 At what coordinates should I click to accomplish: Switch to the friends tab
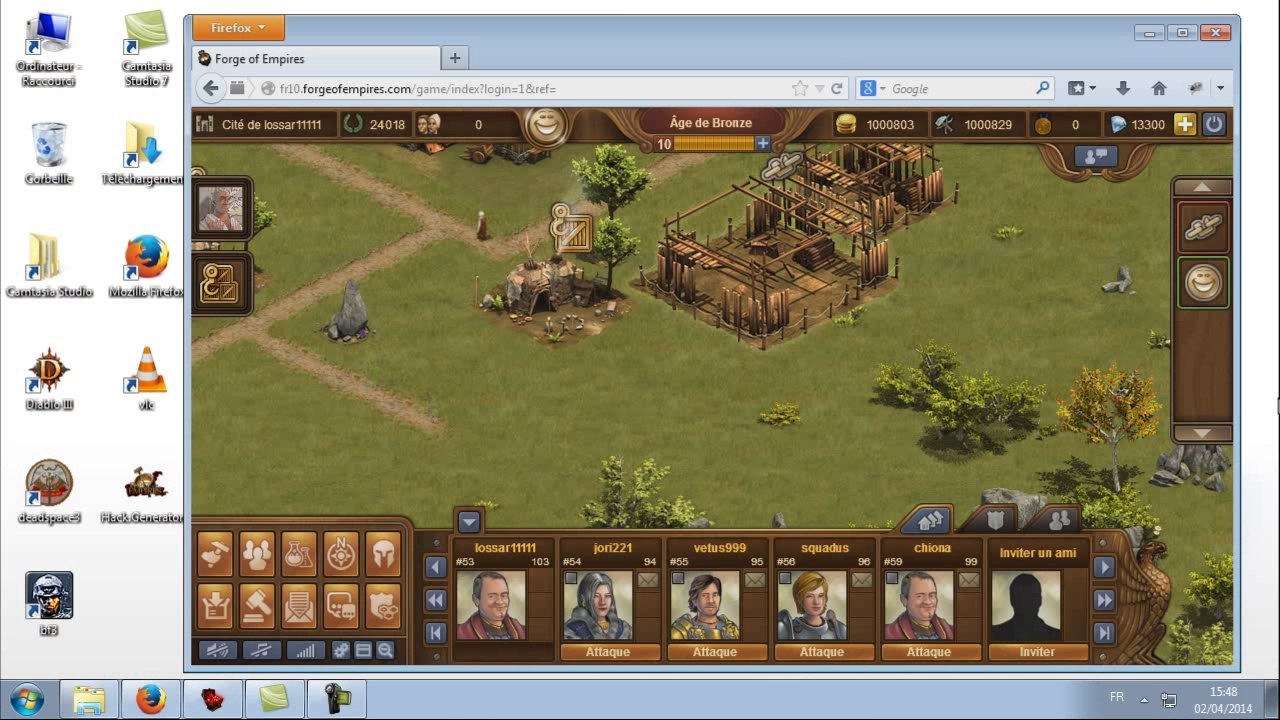(x=1060, y=520)
